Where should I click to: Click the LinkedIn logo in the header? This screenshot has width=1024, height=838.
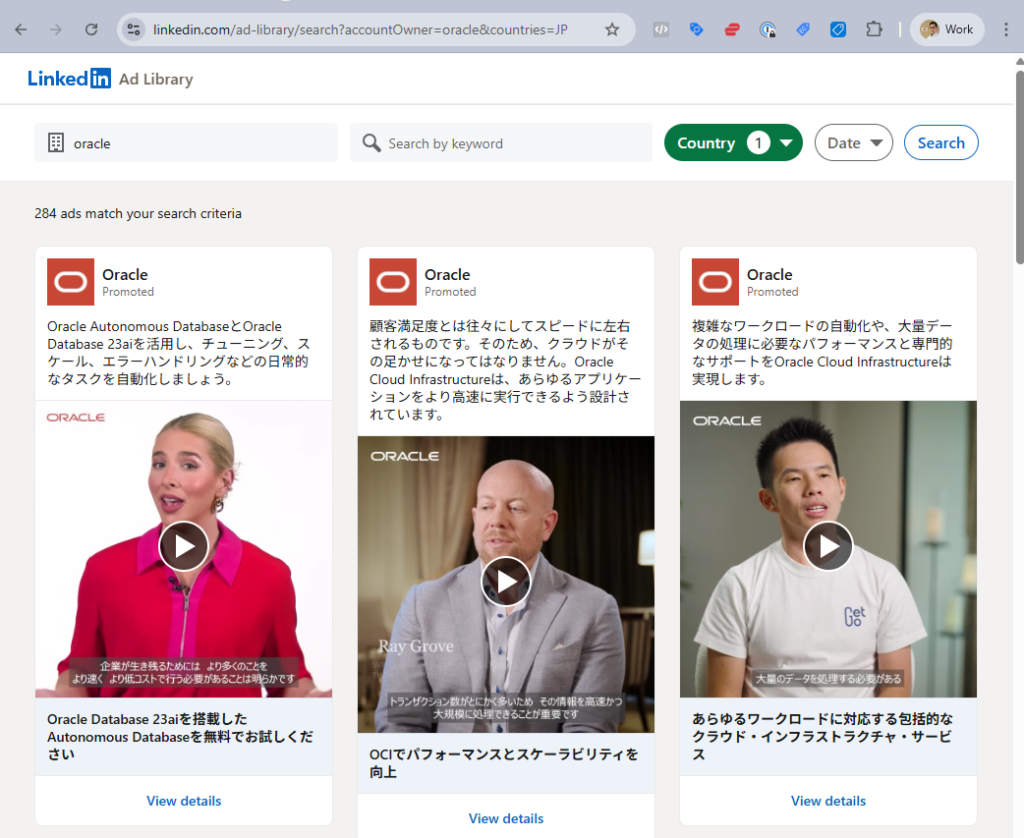point(69,79)
